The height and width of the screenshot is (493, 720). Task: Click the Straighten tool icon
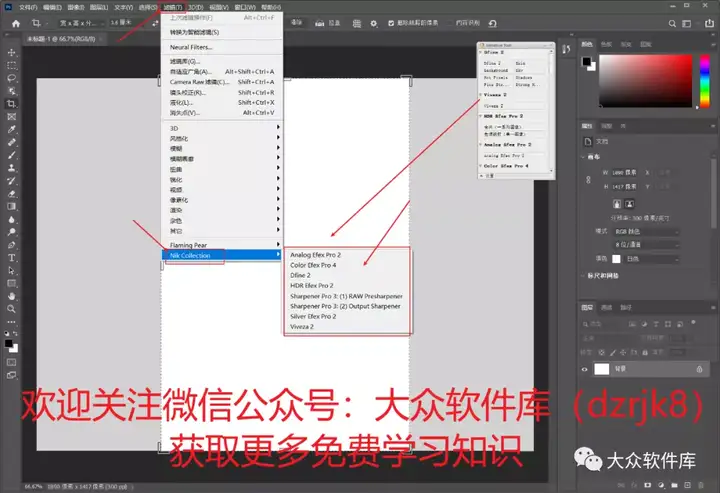click(320, 23)
